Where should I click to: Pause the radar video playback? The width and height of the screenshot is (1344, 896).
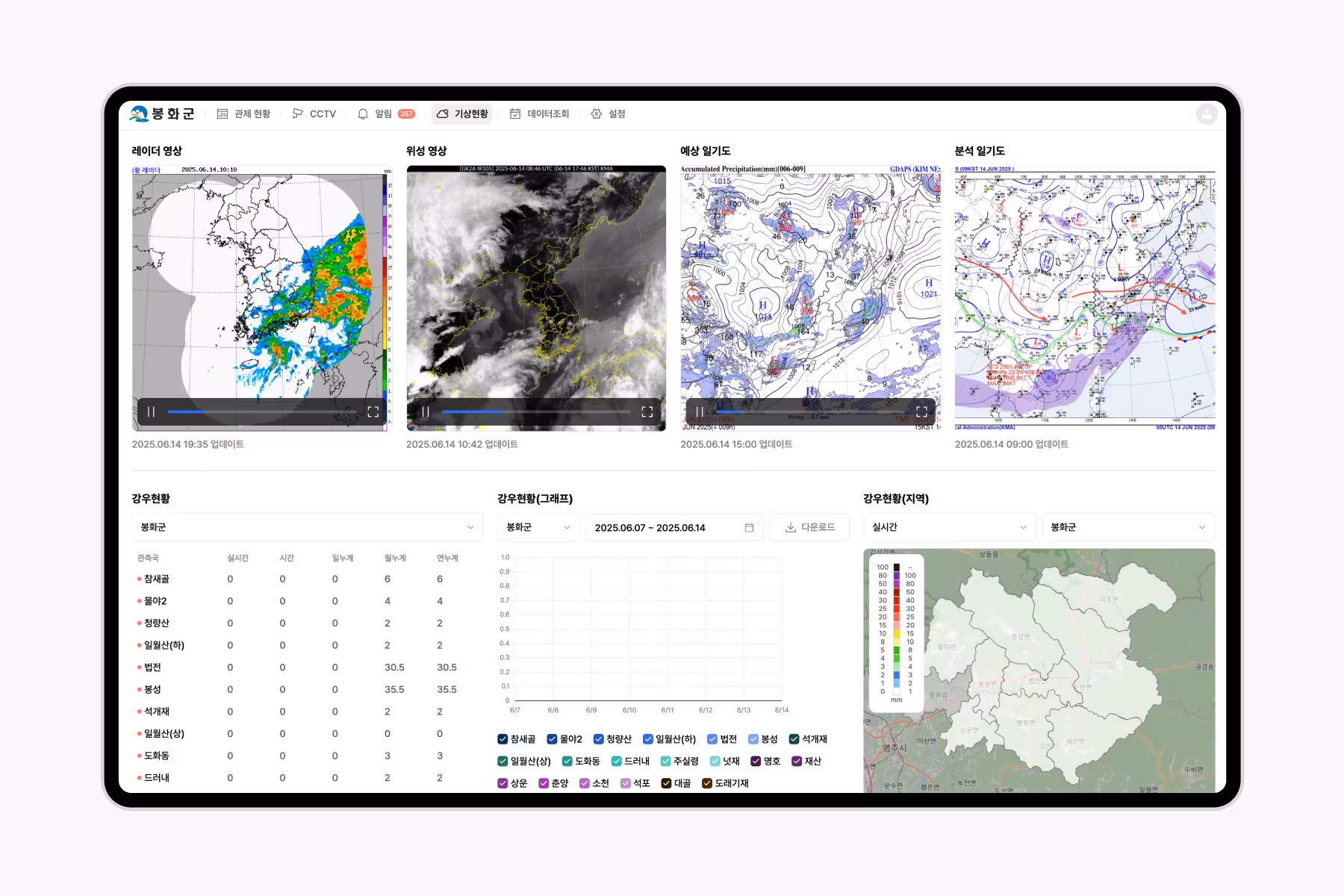tap(152, 411)
